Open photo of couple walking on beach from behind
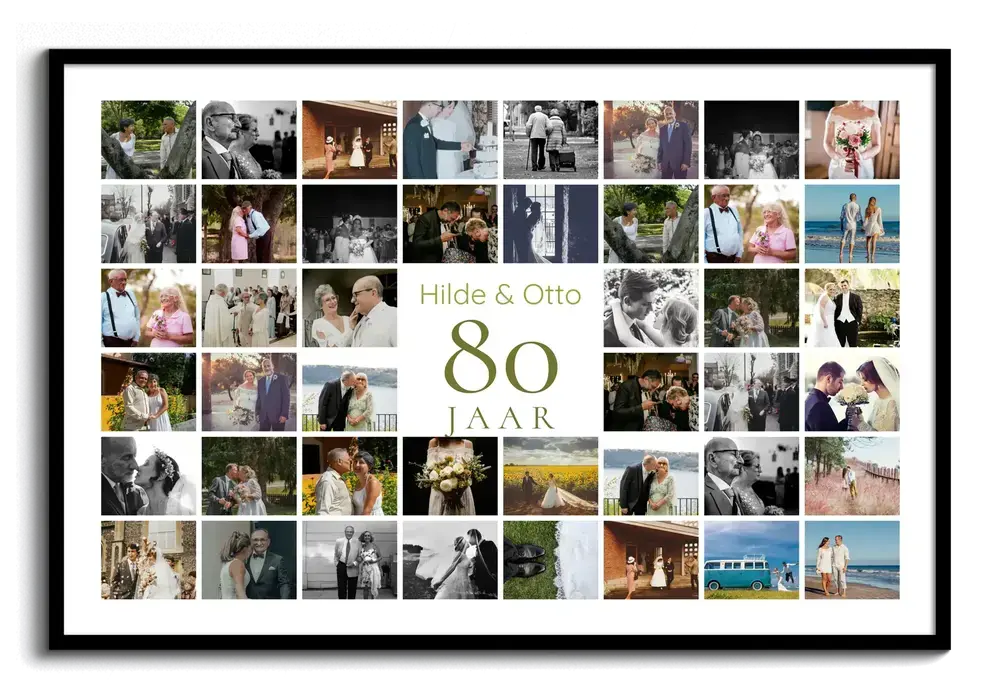 pyautogui.click(x=852, y=224)
